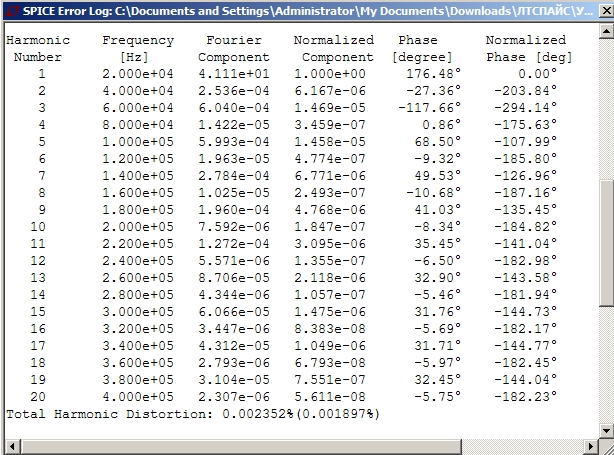
Task: Click Fourier component value 4.111e+01
Action: click(234, 74)
